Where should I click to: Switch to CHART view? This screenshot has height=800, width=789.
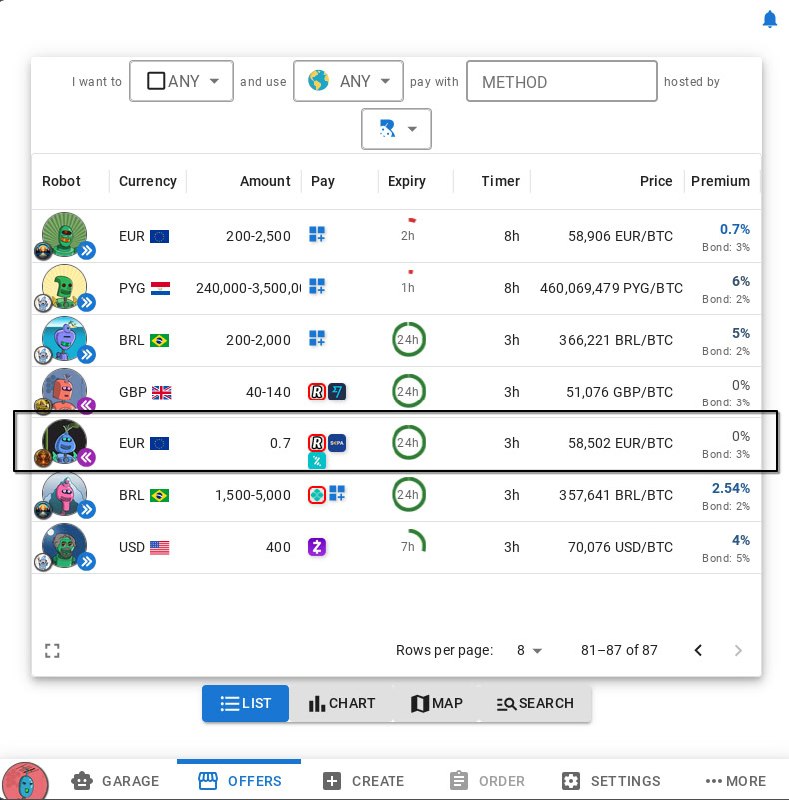pyautogui.click(x=341, y=703)
